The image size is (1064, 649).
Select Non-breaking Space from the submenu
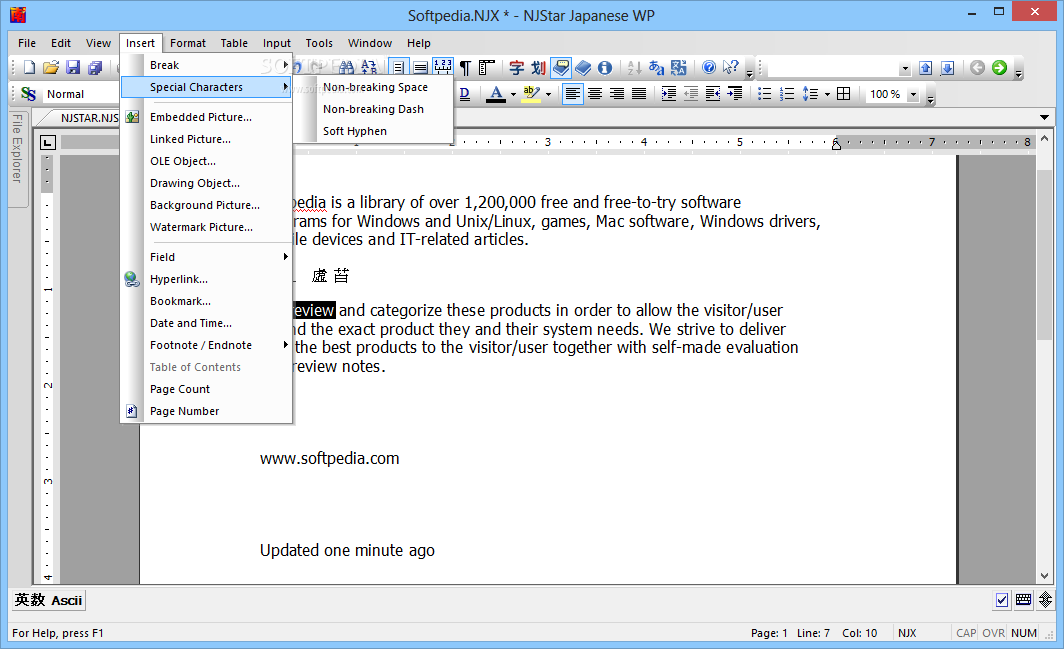(375, 87)
